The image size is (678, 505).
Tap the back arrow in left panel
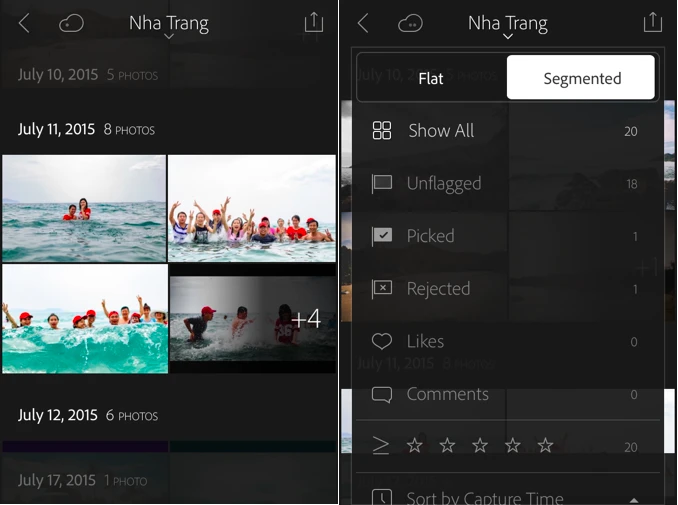tap(24, 23)
